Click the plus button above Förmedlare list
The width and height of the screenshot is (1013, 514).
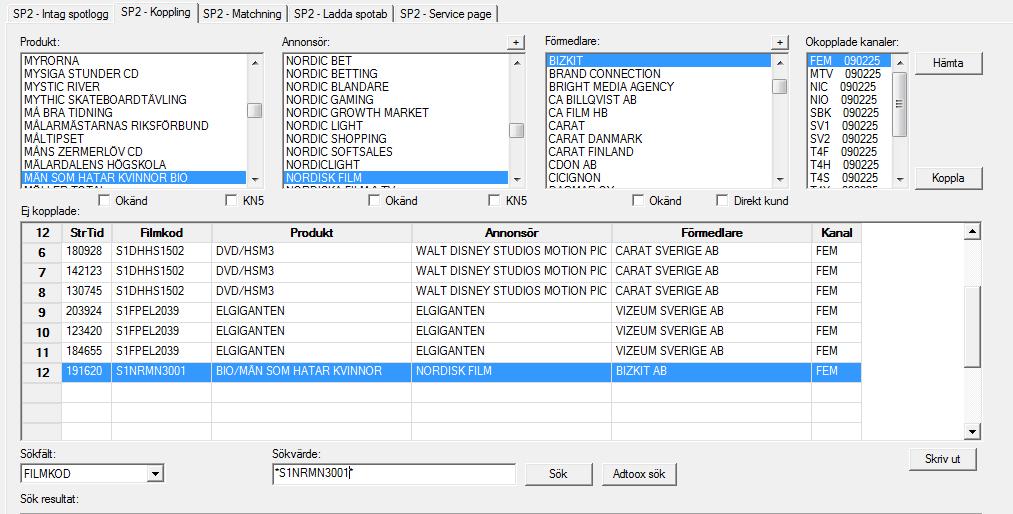tap(780, 43)
